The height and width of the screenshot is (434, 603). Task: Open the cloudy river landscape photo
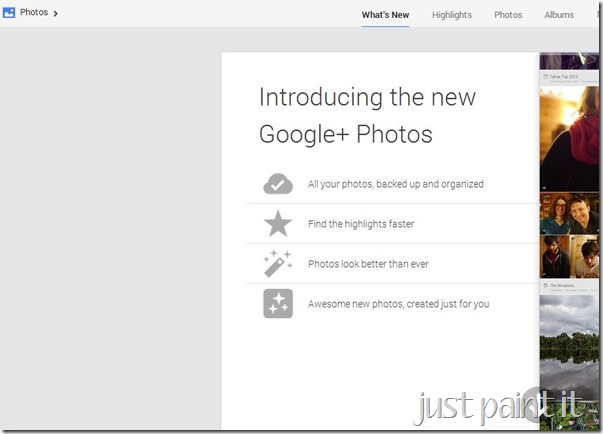569,348
